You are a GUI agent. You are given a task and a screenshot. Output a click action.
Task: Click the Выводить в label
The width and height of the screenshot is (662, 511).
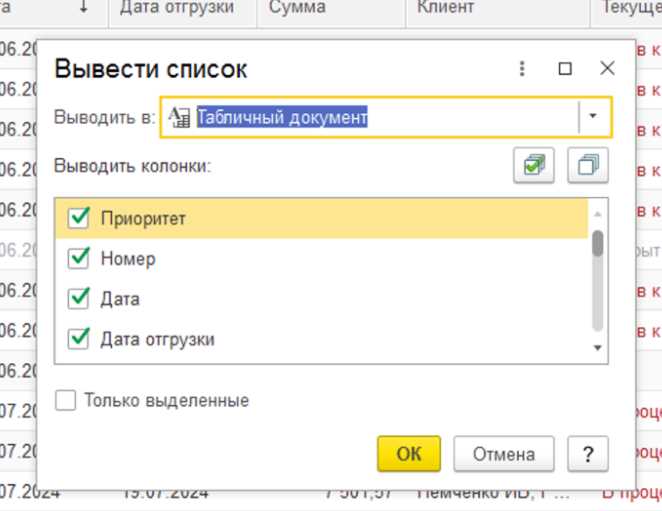pyautogui.click(x=105, y=117)
